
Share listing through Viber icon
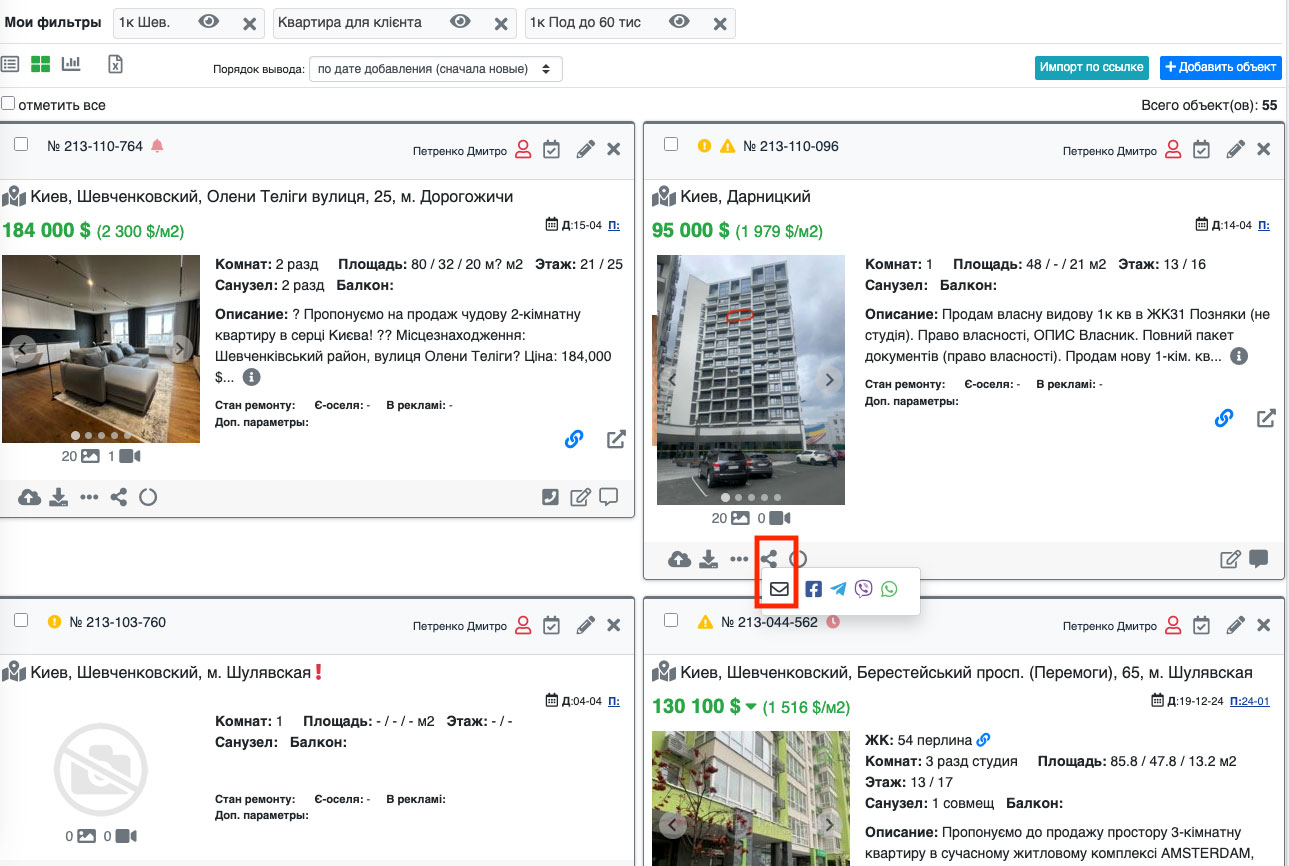click(x=864, y=589)
